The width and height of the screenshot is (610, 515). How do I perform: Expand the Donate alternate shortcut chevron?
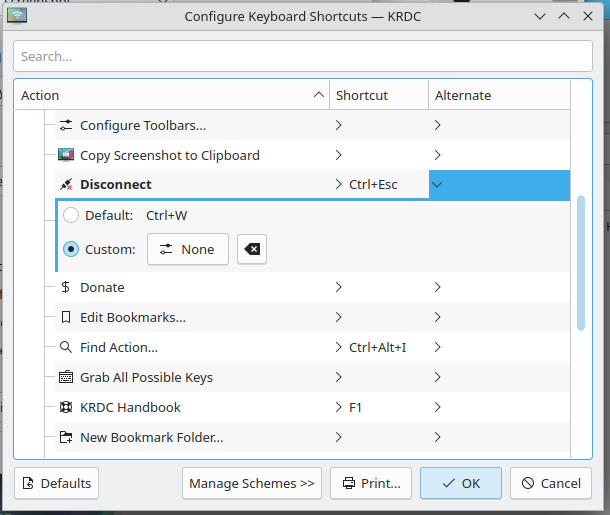tap(438, 287)
